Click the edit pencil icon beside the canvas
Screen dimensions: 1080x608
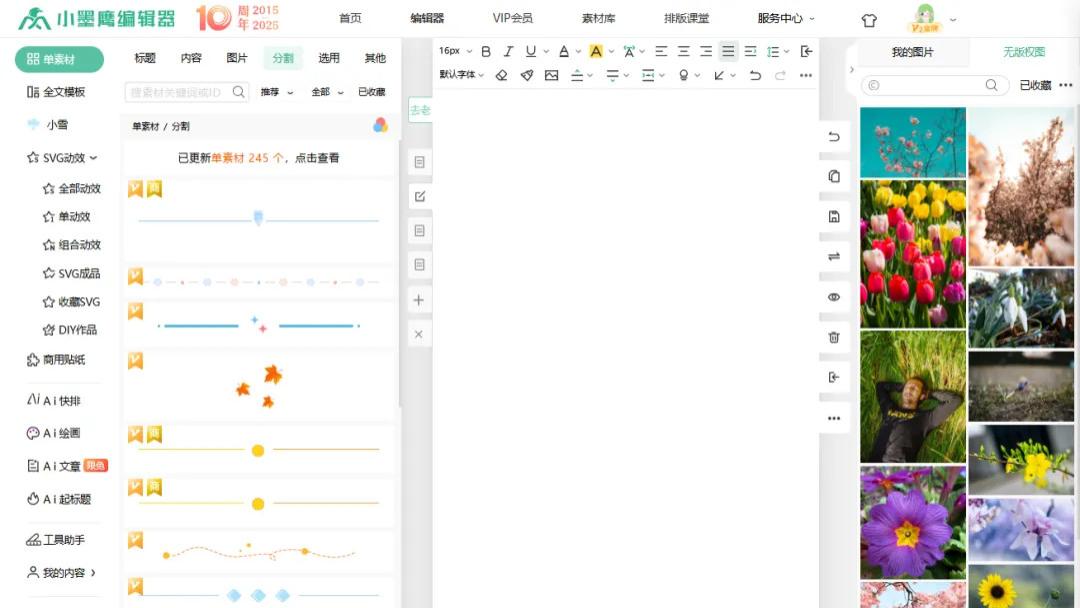click(419, 196)
